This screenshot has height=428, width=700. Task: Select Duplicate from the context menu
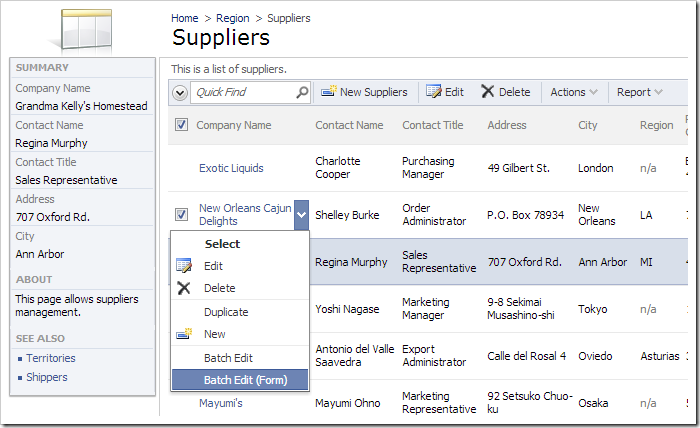tap(226, 312)
